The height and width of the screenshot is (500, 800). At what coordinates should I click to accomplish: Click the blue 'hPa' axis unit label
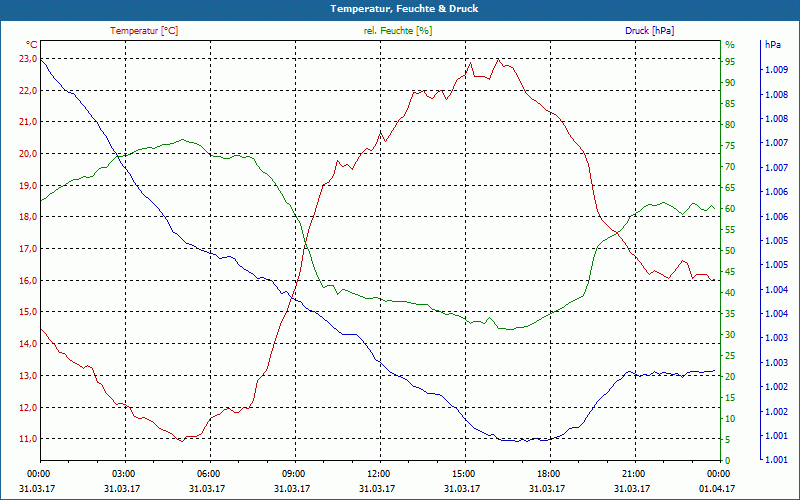773,45
